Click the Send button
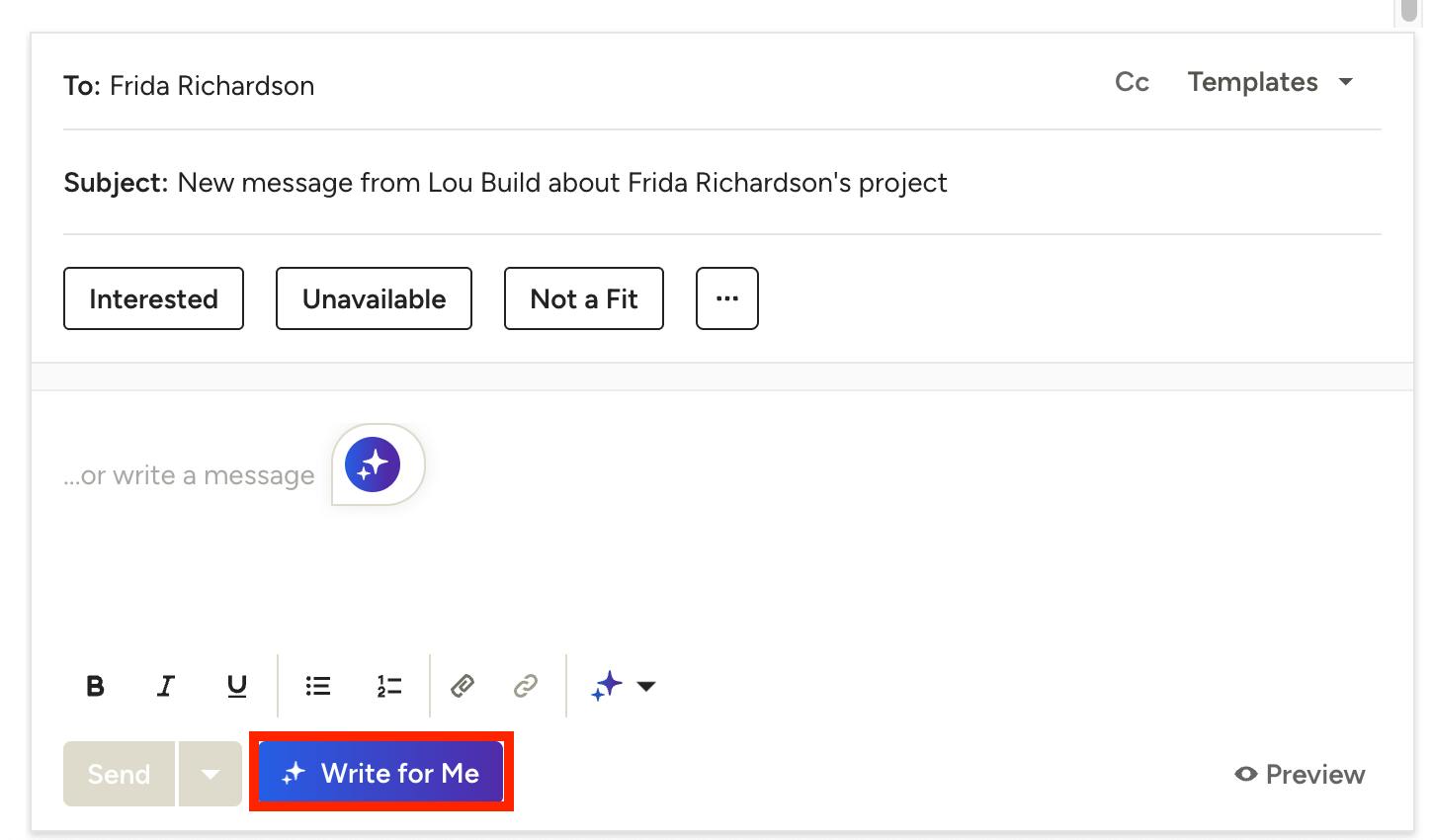 click(120, 774)
